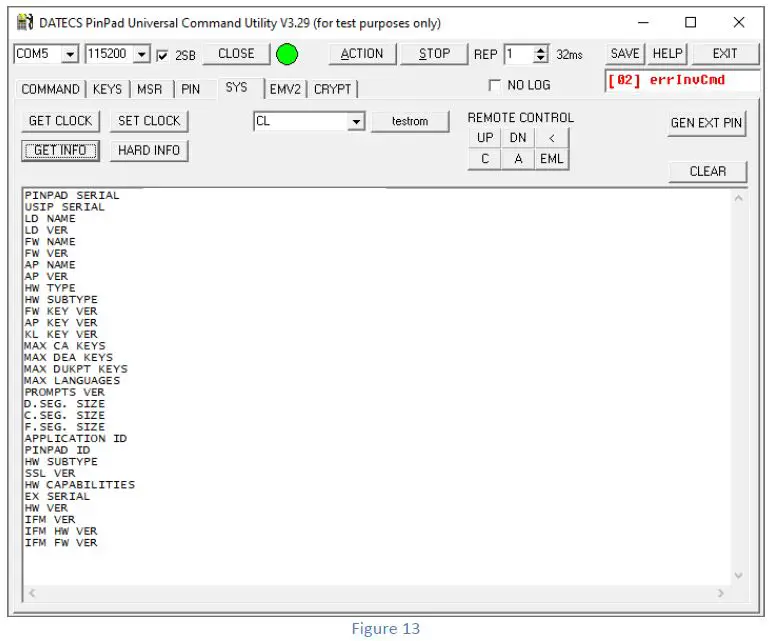The image size is (769, 641).
Task: Click the green connection status indicator
Action: [x=287, y=54]
